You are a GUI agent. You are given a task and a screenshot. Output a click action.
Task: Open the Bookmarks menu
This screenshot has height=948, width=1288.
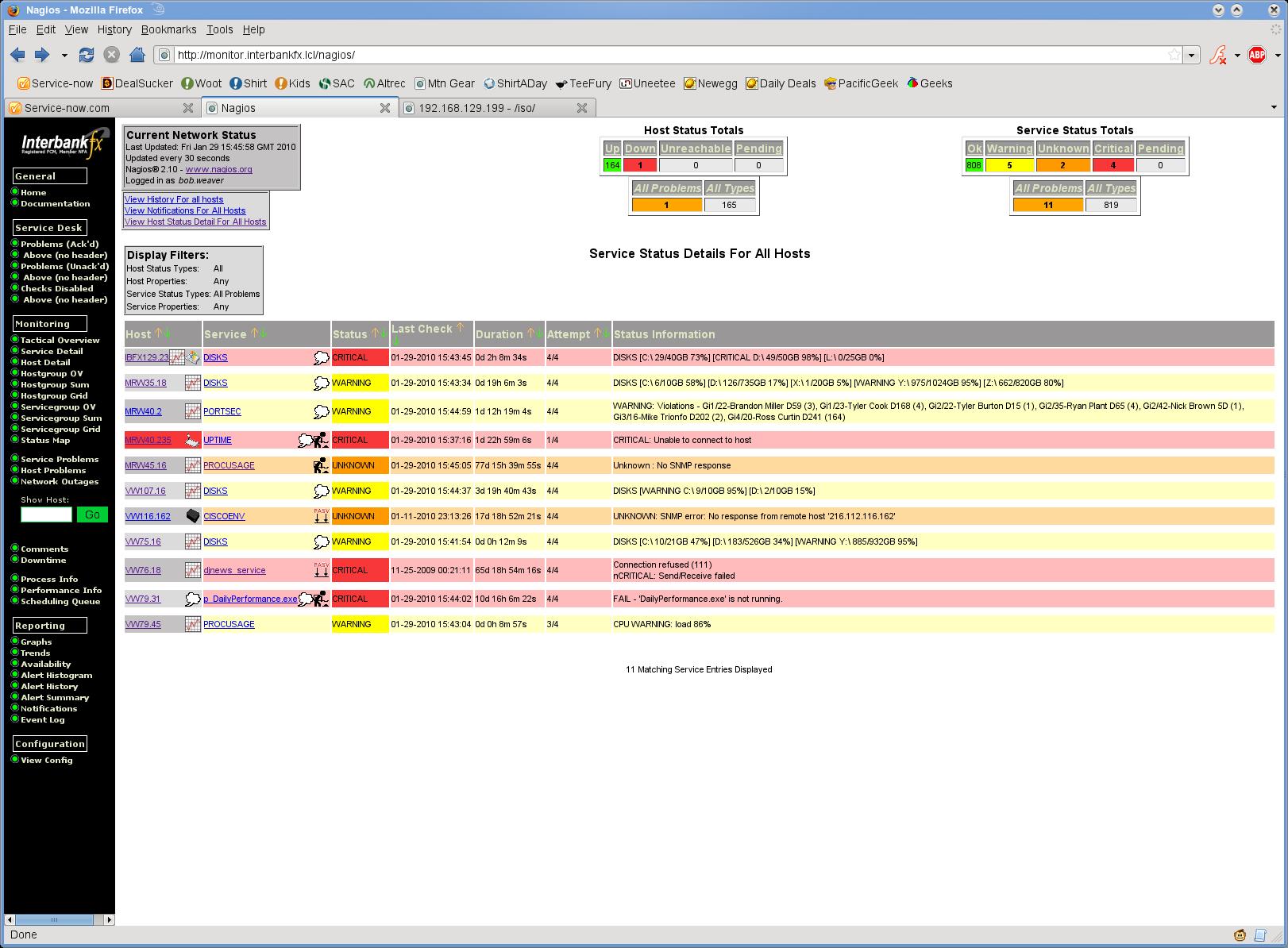[168, 29]
